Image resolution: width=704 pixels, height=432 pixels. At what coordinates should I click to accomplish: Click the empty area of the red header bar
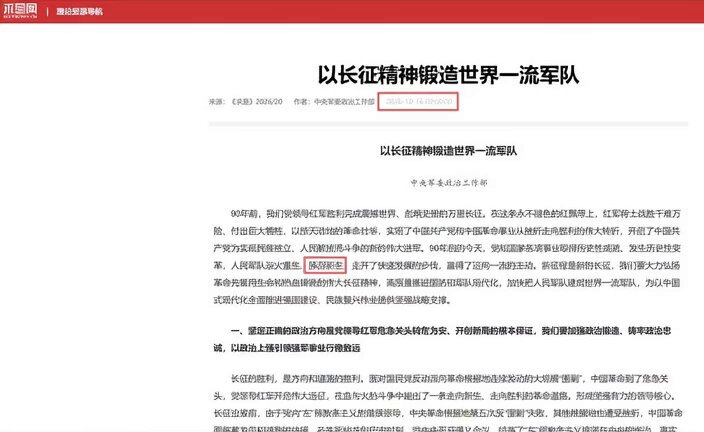click(x=404, y=11)
